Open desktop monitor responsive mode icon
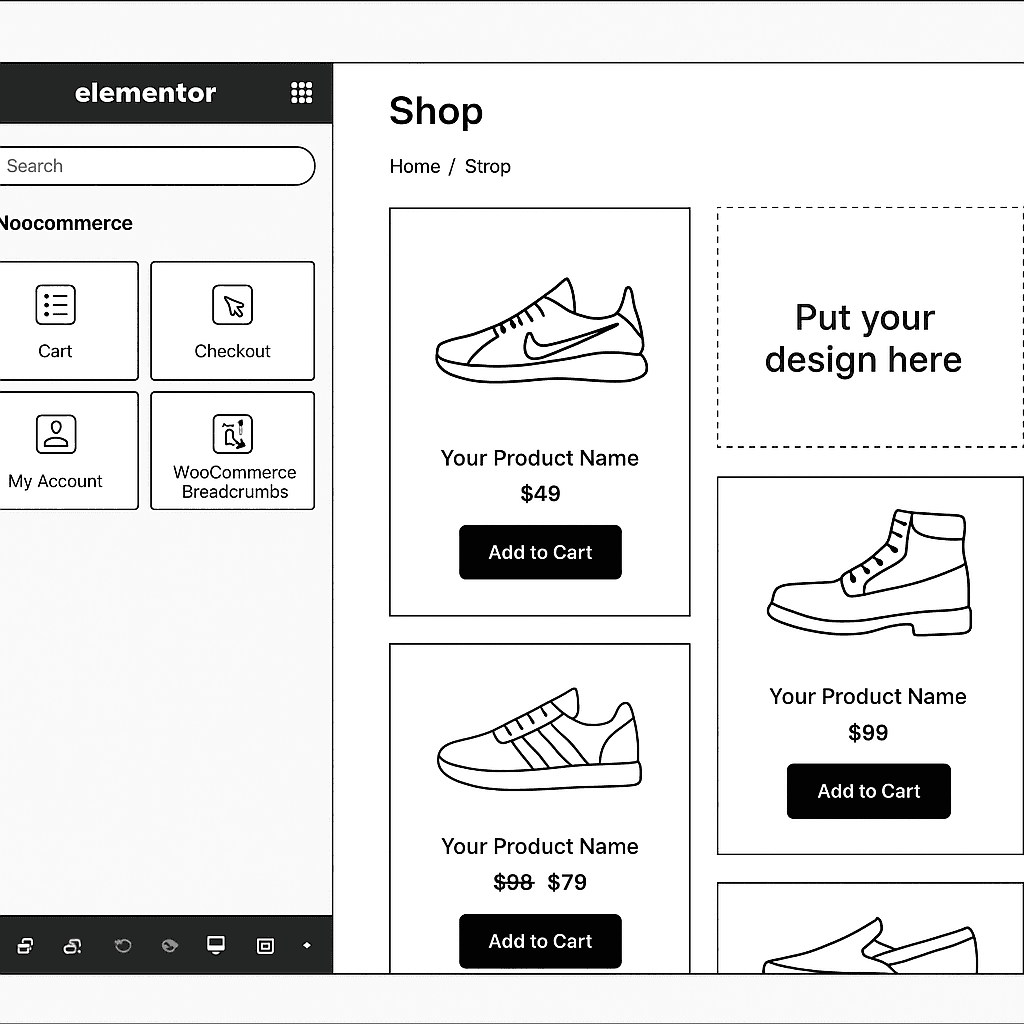Screen dimensions: 1024x1024 (216, 945)
